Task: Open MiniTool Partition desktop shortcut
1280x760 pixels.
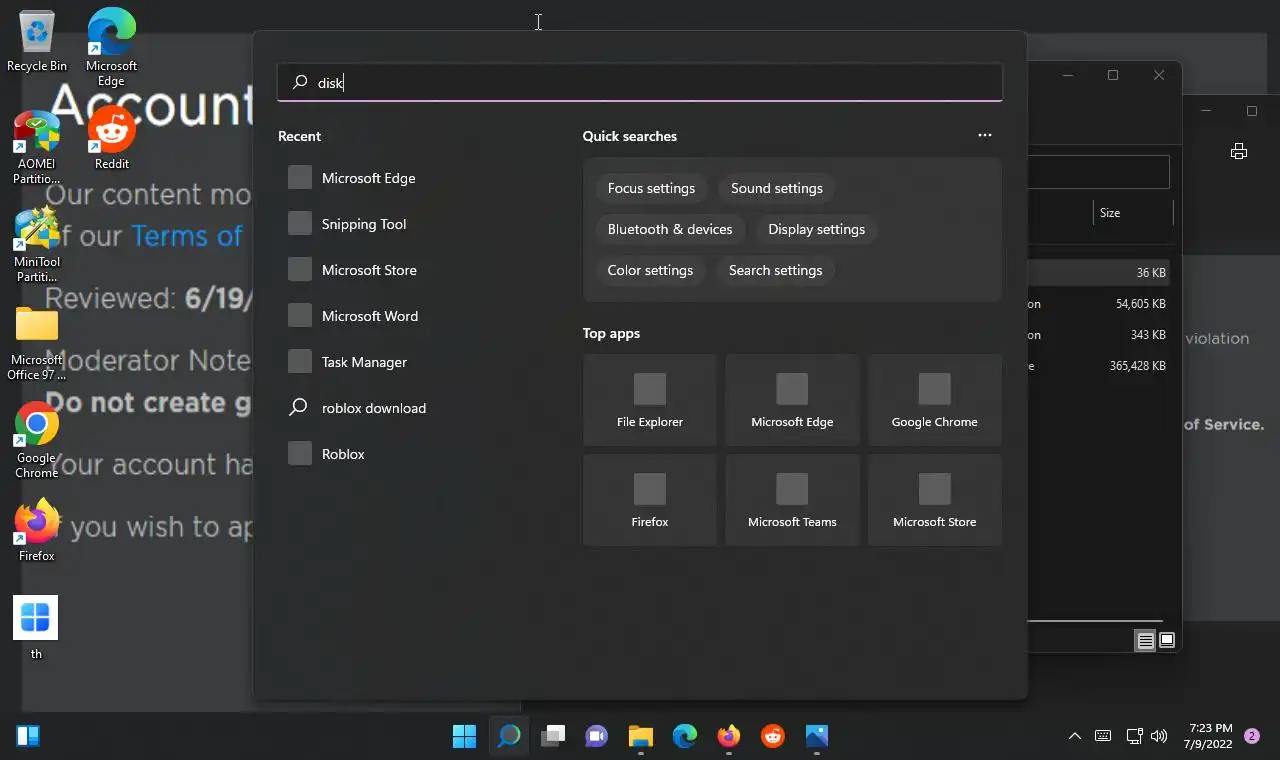Action: click(x=37, y=245)
